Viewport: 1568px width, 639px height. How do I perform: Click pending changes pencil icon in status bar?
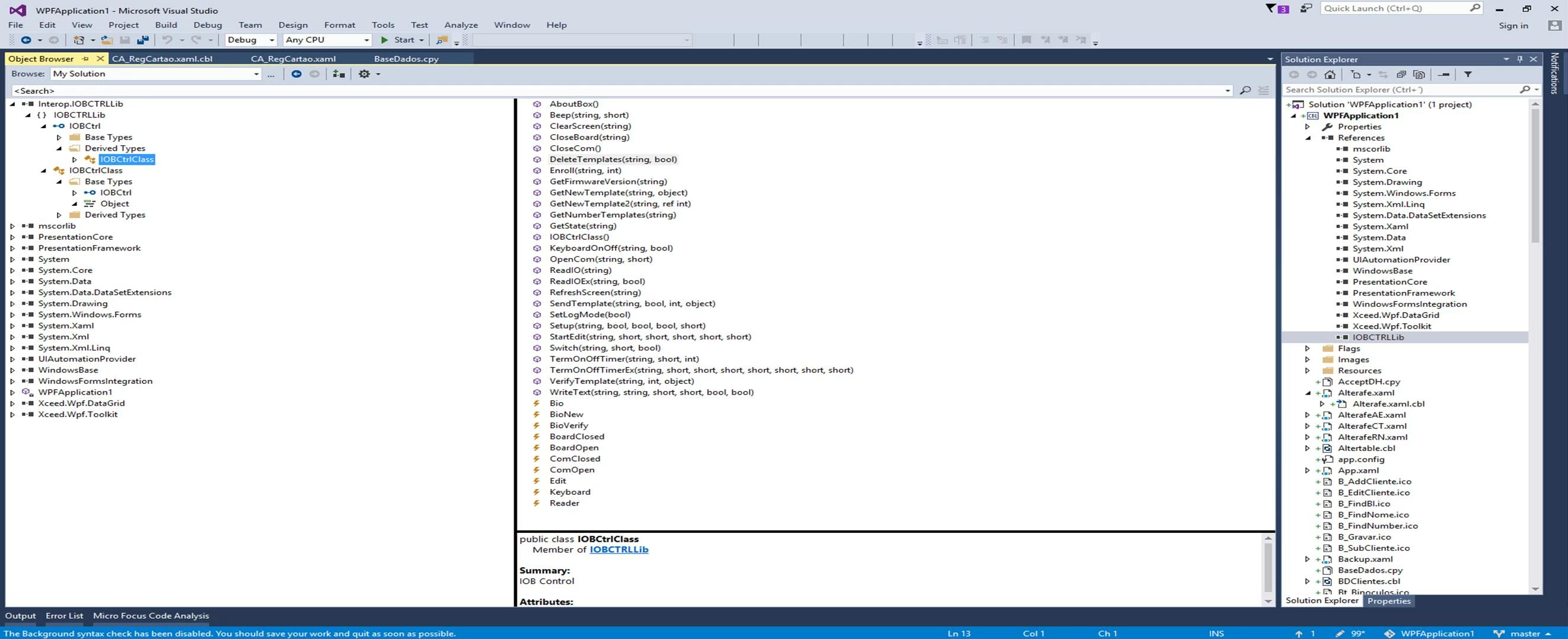click(x=1340, y=634)
